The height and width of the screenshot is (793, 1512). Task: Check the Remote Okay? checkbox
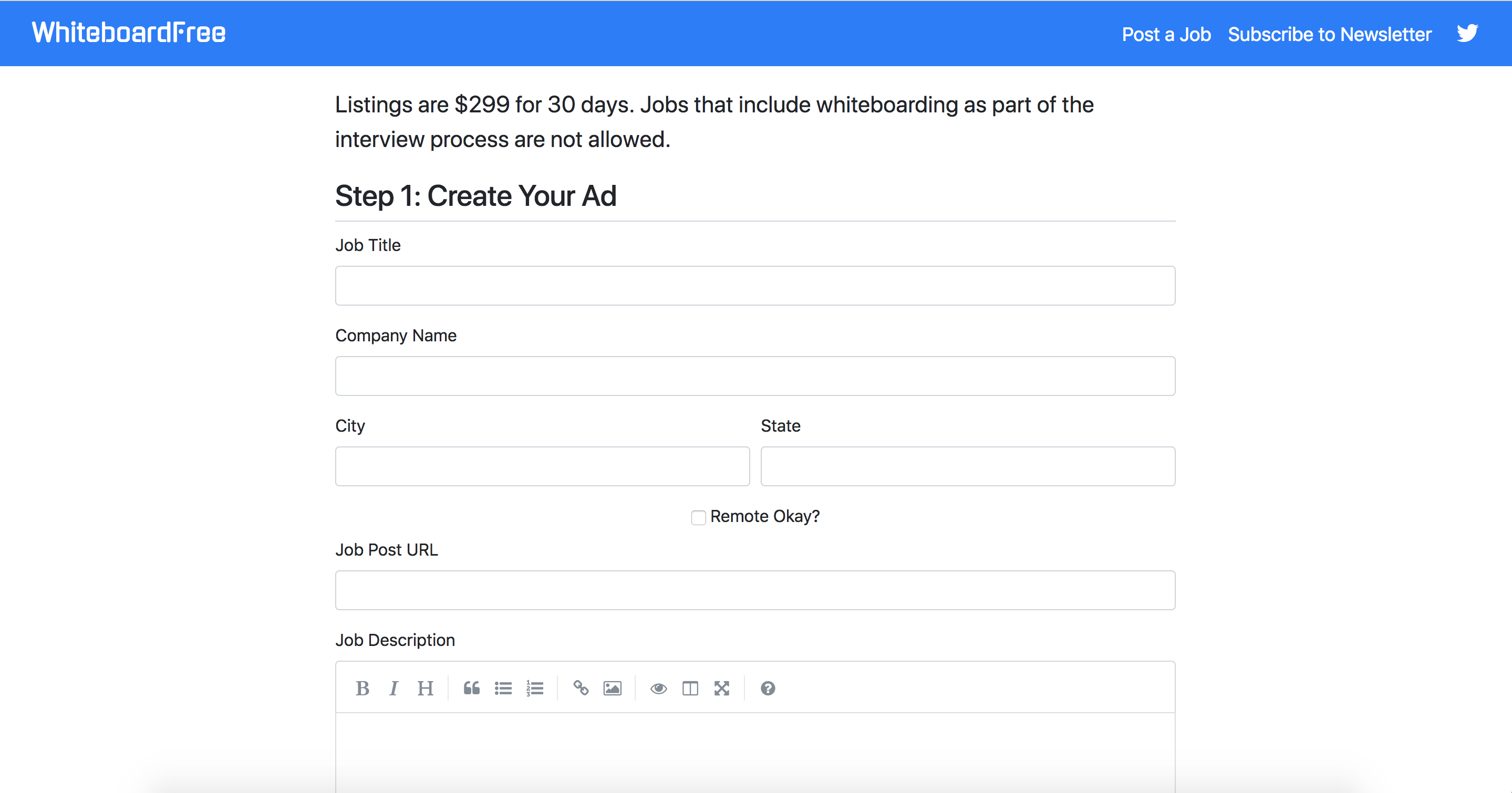(698, 517)
